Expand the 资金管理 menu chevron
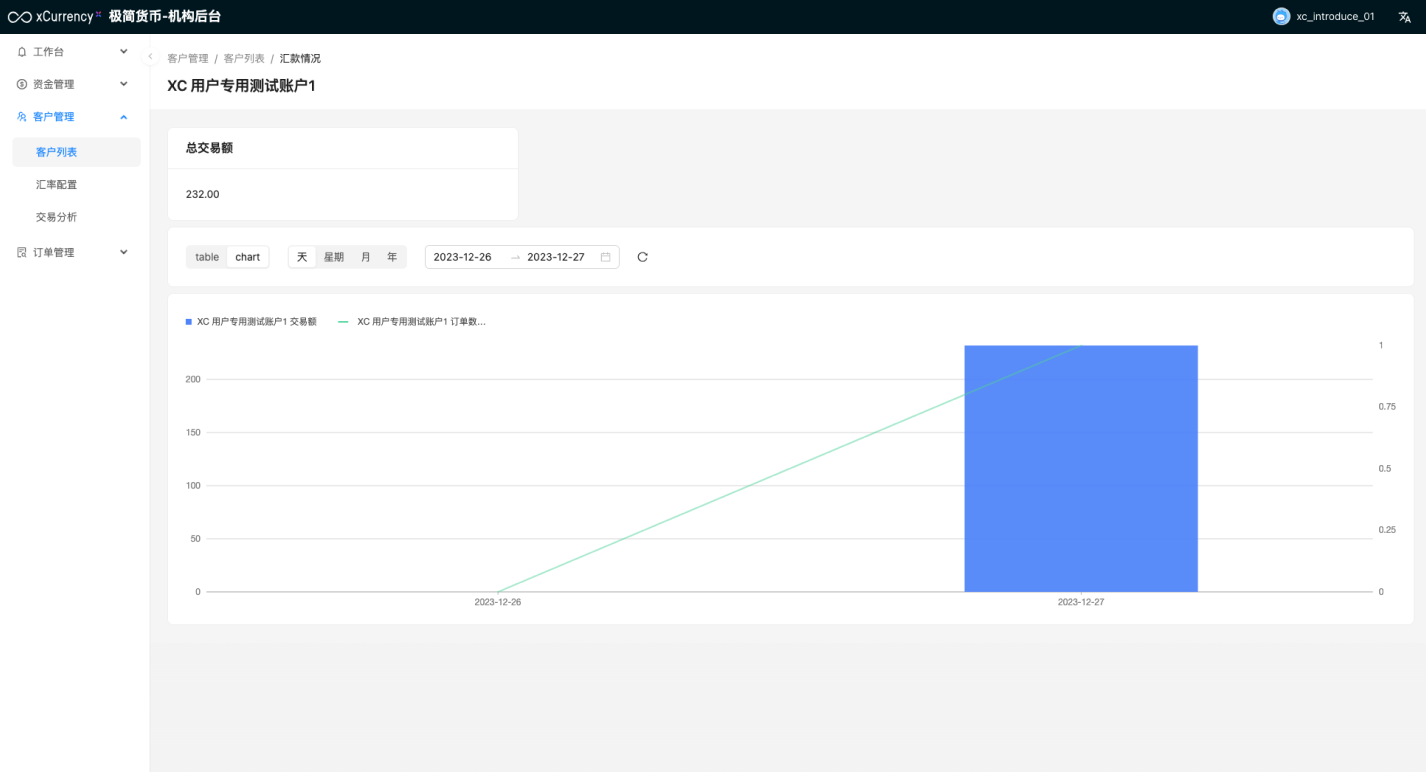 point(124,85)
